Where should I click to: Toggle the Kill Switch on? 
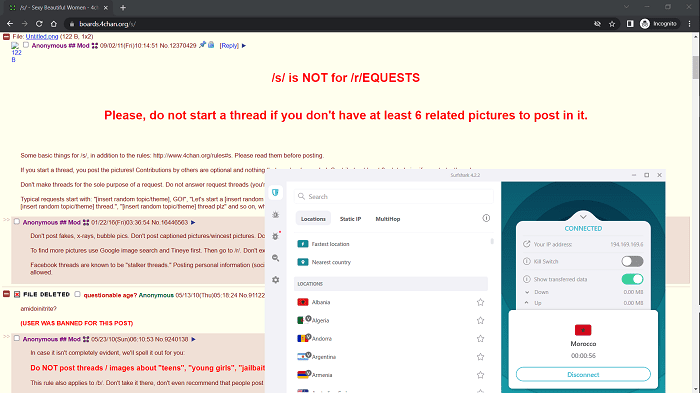click(632, 261)
